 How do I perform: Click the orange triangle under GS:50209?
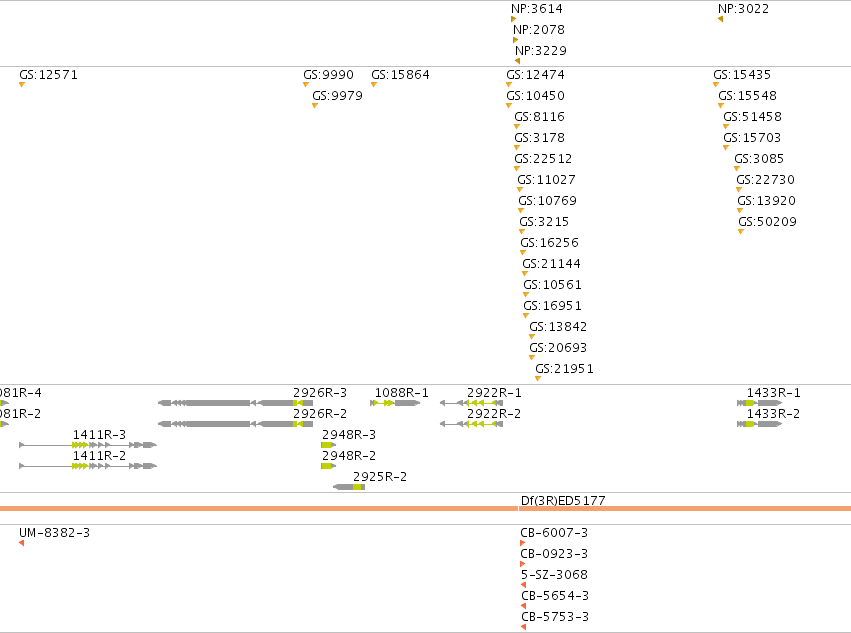click(x=741, y=232)
